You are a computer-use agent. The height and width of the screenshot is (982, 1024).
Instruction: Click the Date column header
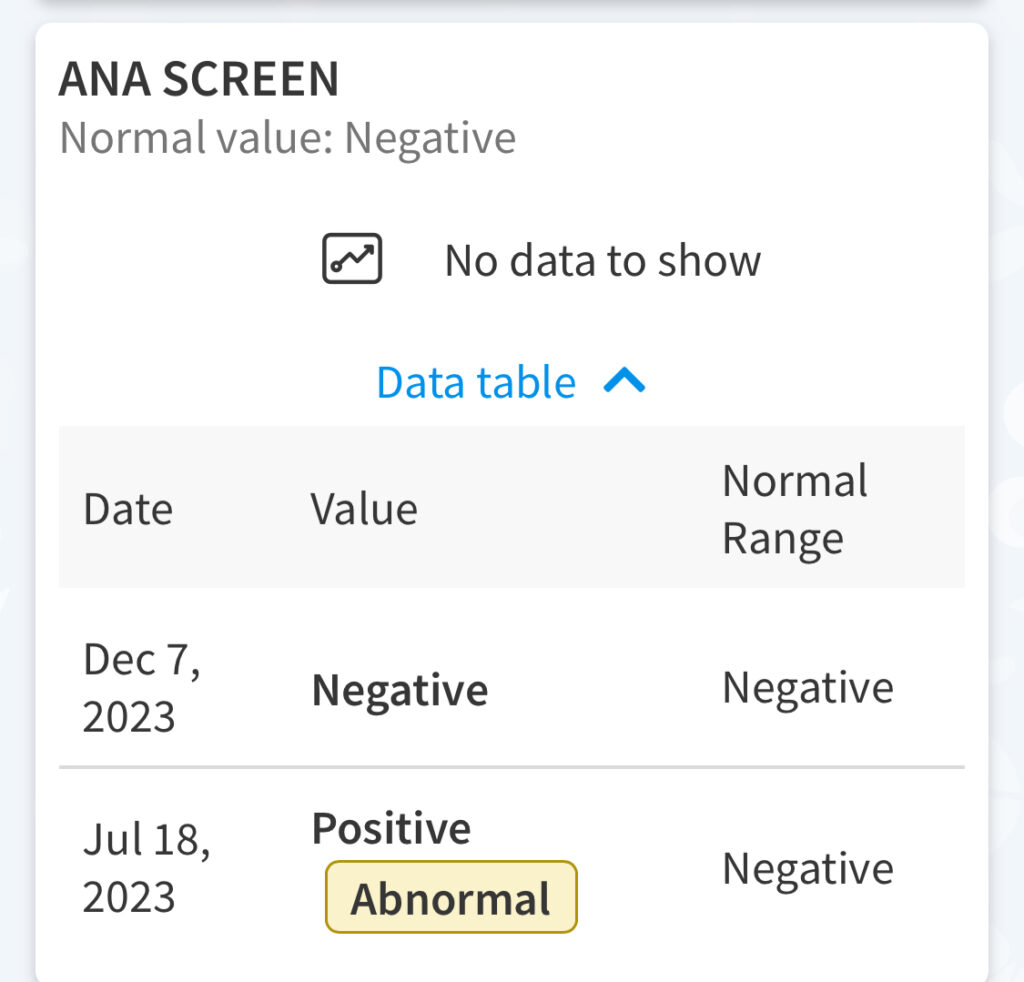(128, 509)
